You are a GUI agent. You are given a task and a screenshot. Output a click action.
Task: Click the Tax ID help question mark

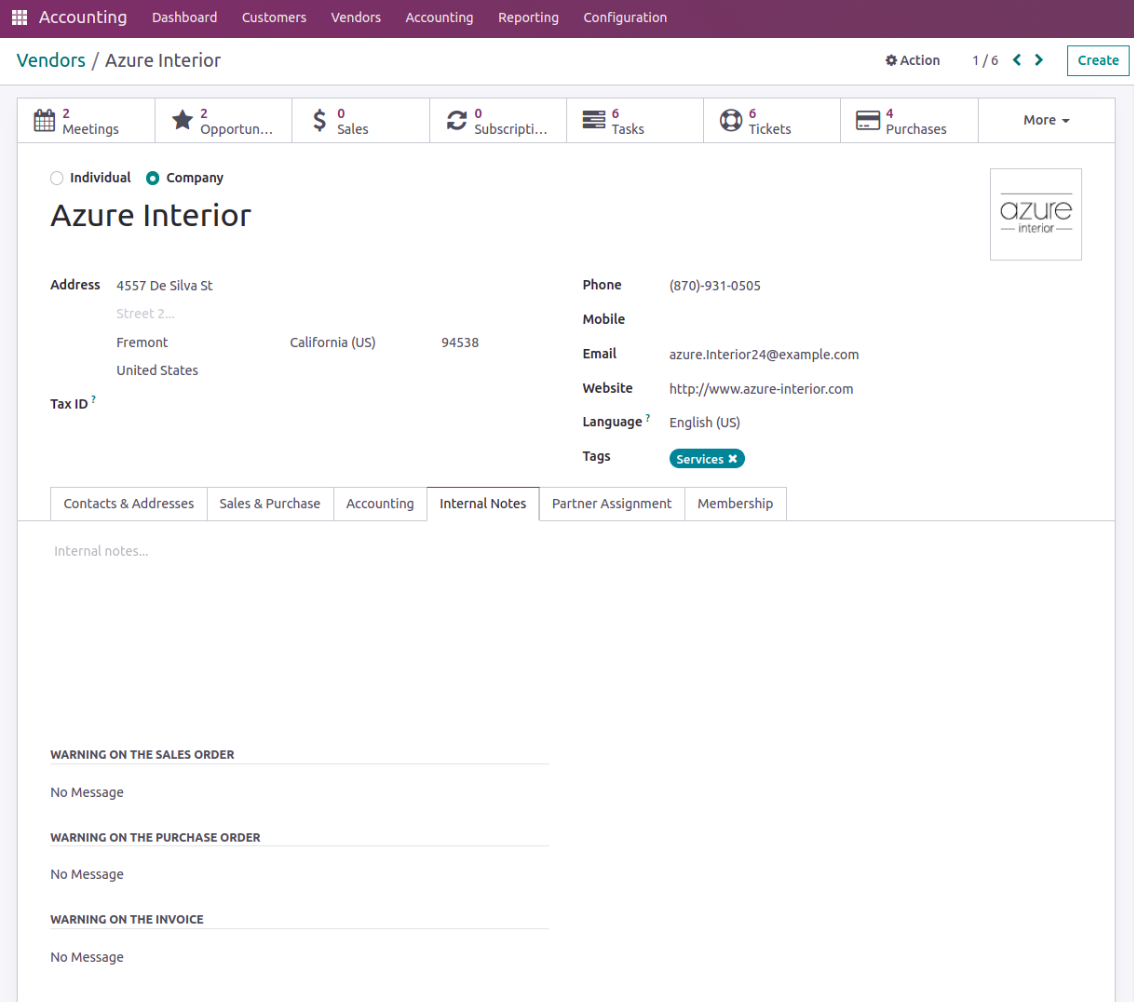[93, 399]
